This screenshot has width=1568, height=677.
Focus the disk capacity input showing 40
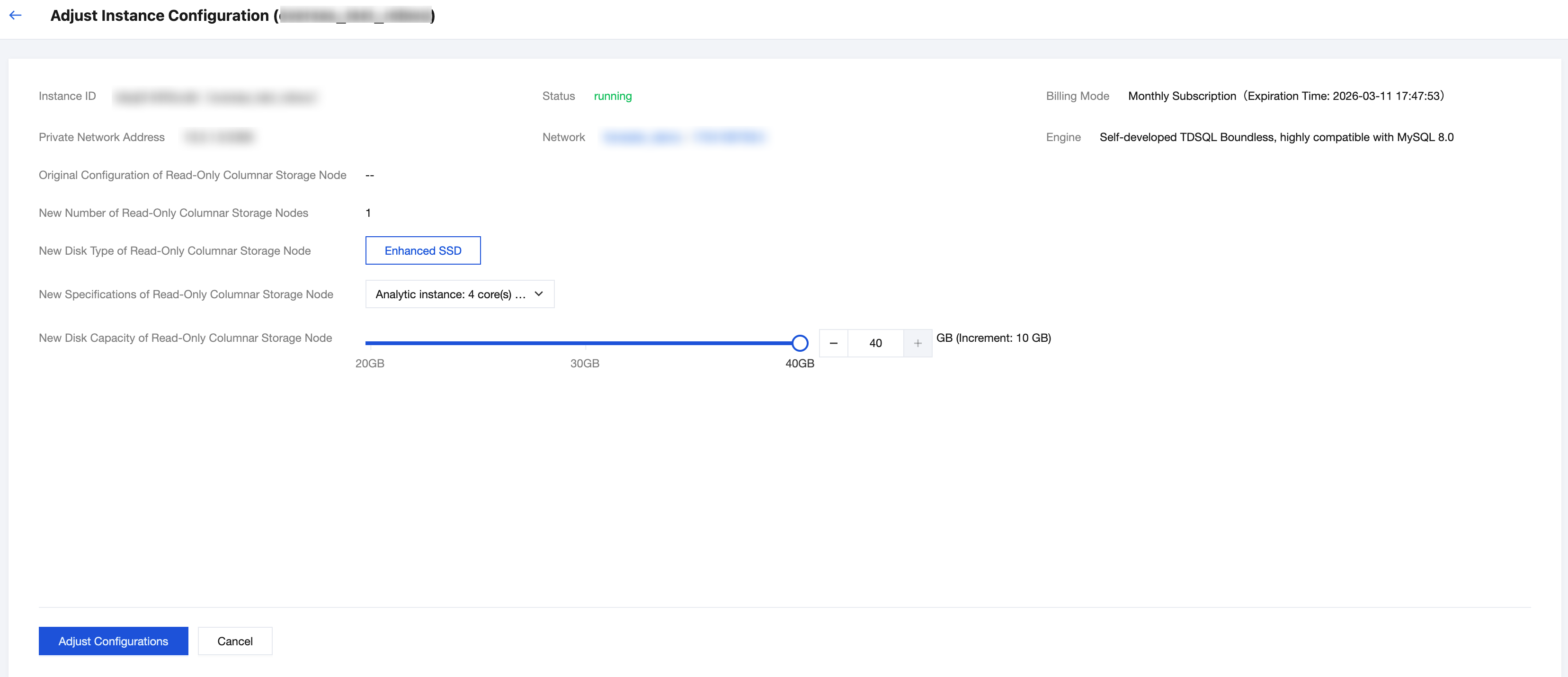click(x=875, y=343)
